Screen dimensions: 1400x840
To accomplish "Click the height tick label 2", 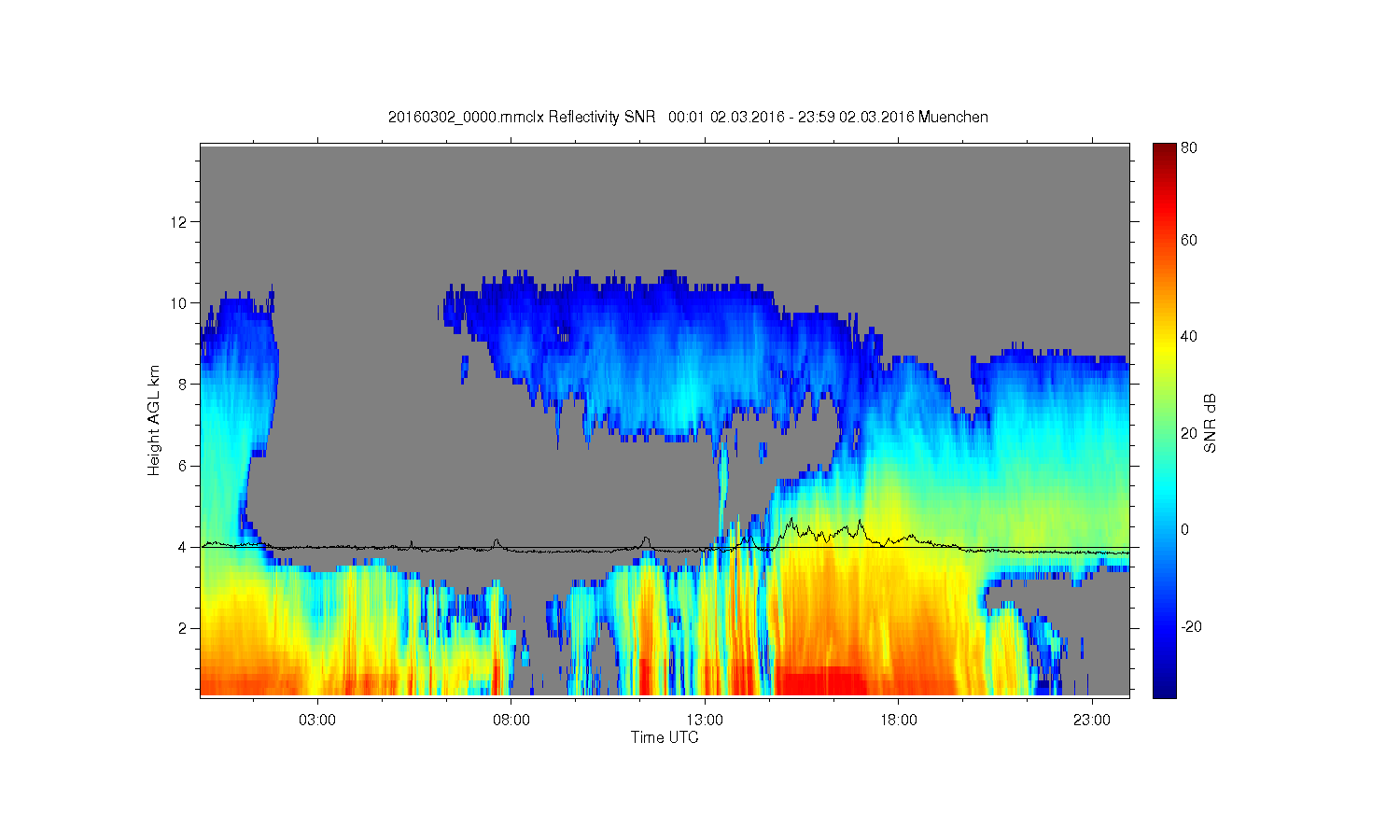I will coord(183,628).
